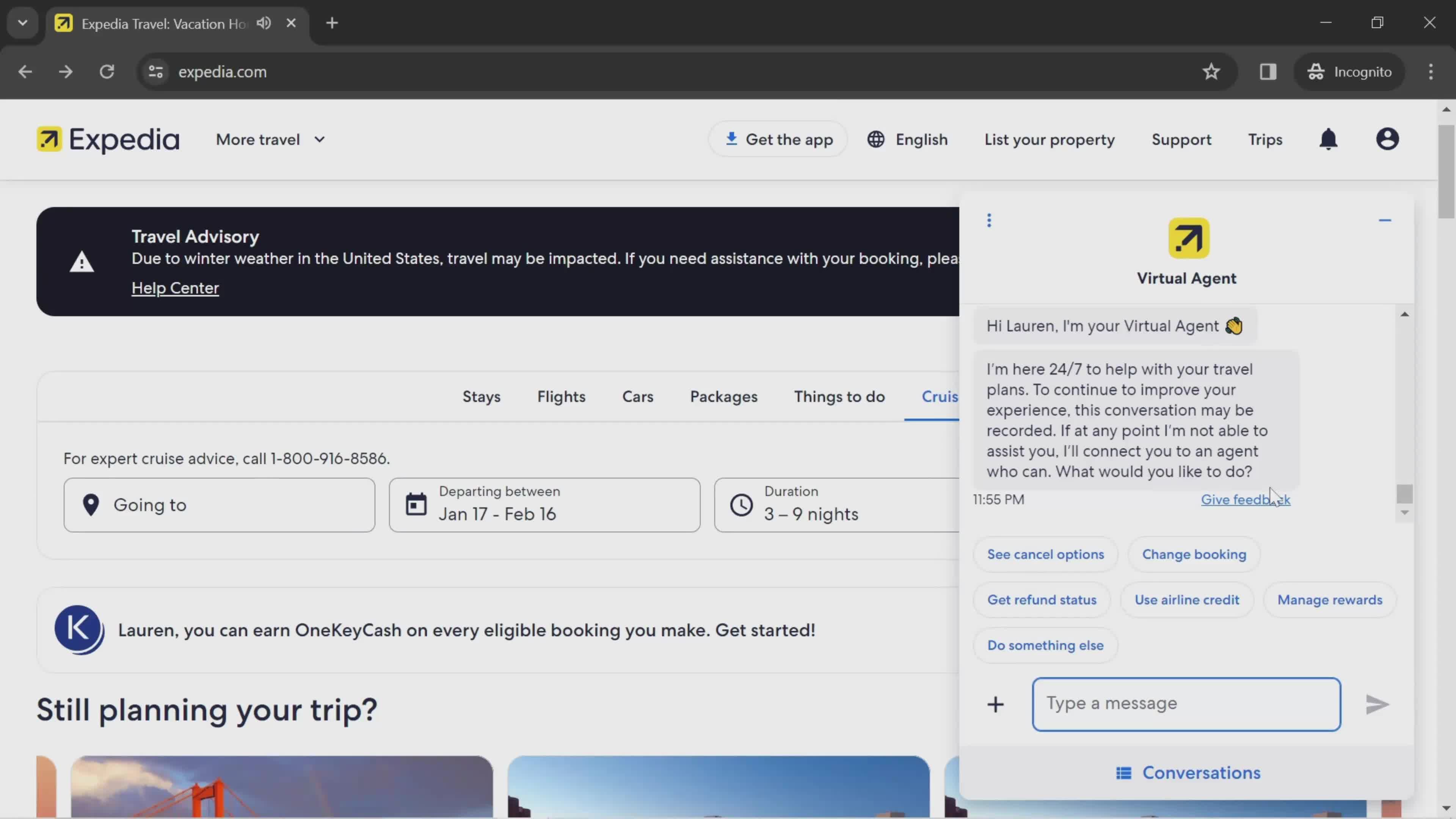Viewport: 1456px width, 819px height.
Task: Open the browser side panel
Action: pos(1268,72)
